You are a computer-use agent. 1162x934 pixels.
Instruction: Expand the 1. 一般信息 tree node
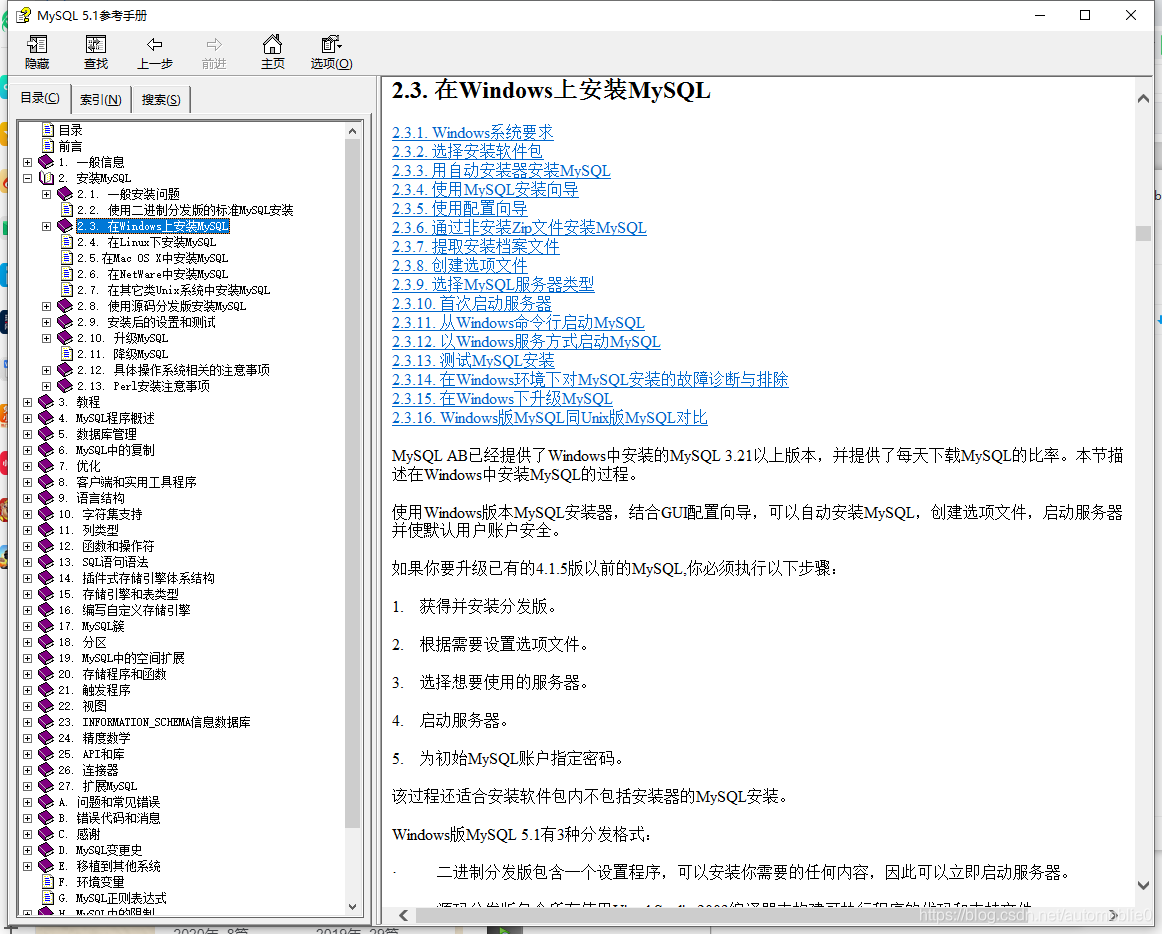tap(27, 162)
